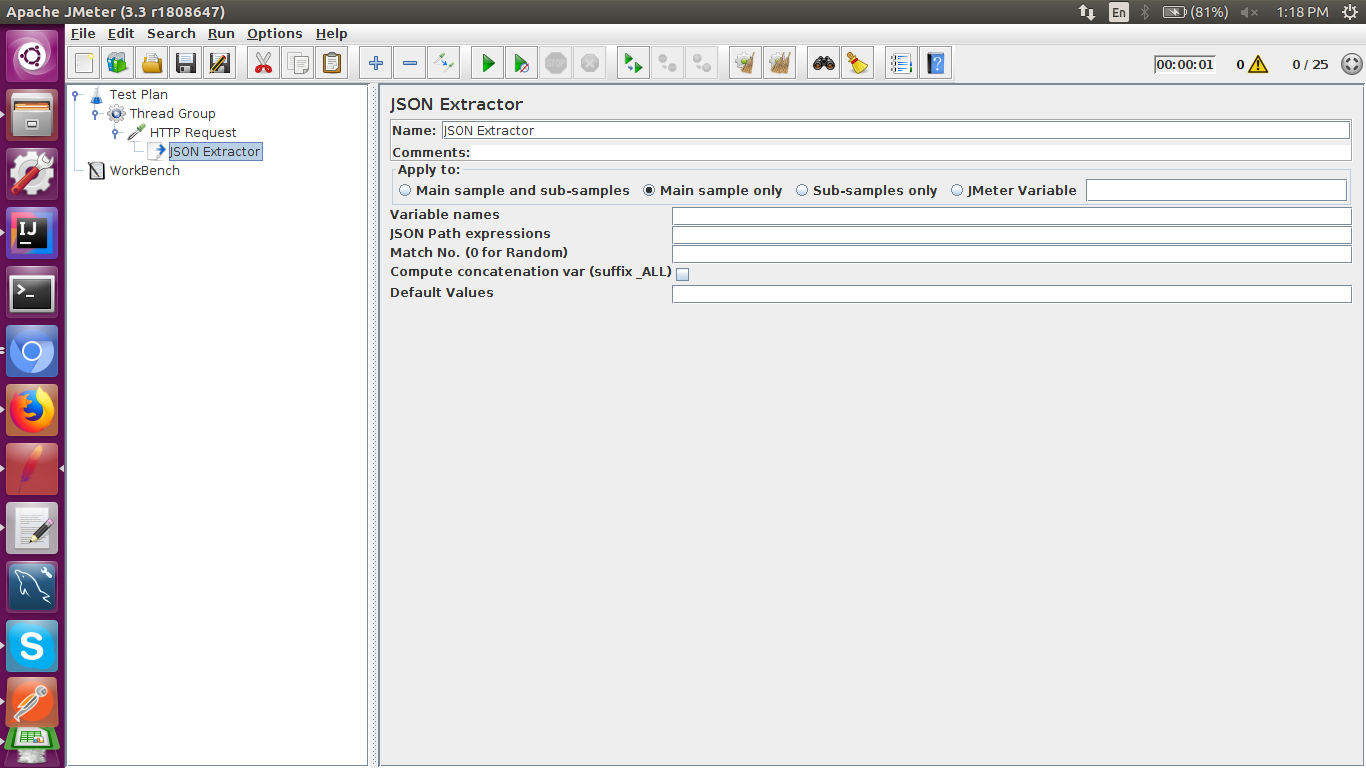
Task: Open the system power menu icon
Action: coord(1351,12)
